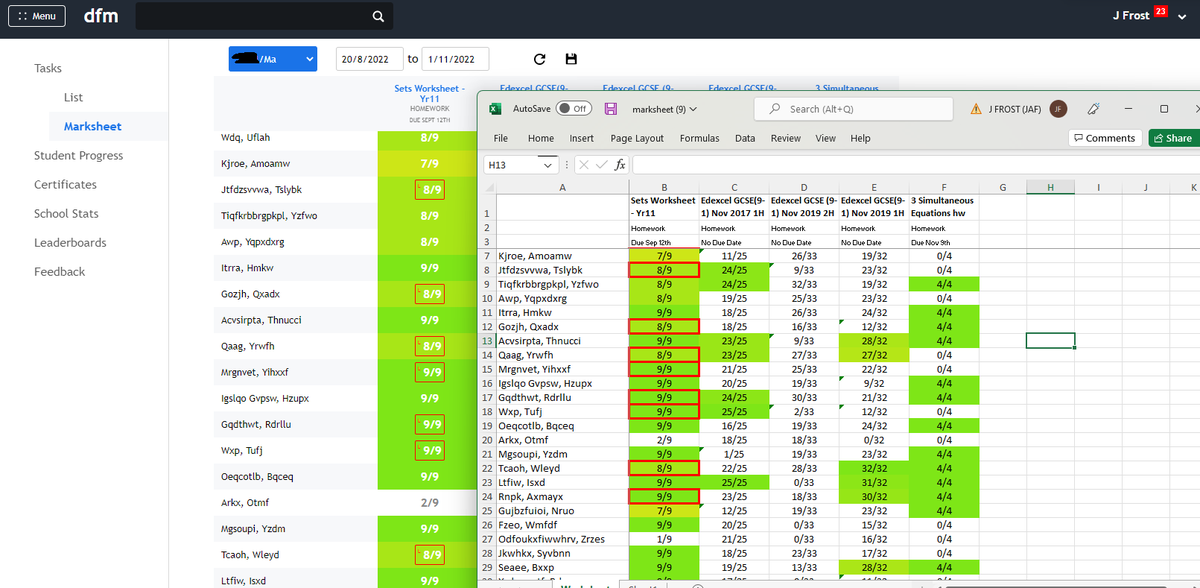The height and width of the screenshot is (588, 1200).
Task: Open Leaderboards page
Action: (x=70, y=242)
